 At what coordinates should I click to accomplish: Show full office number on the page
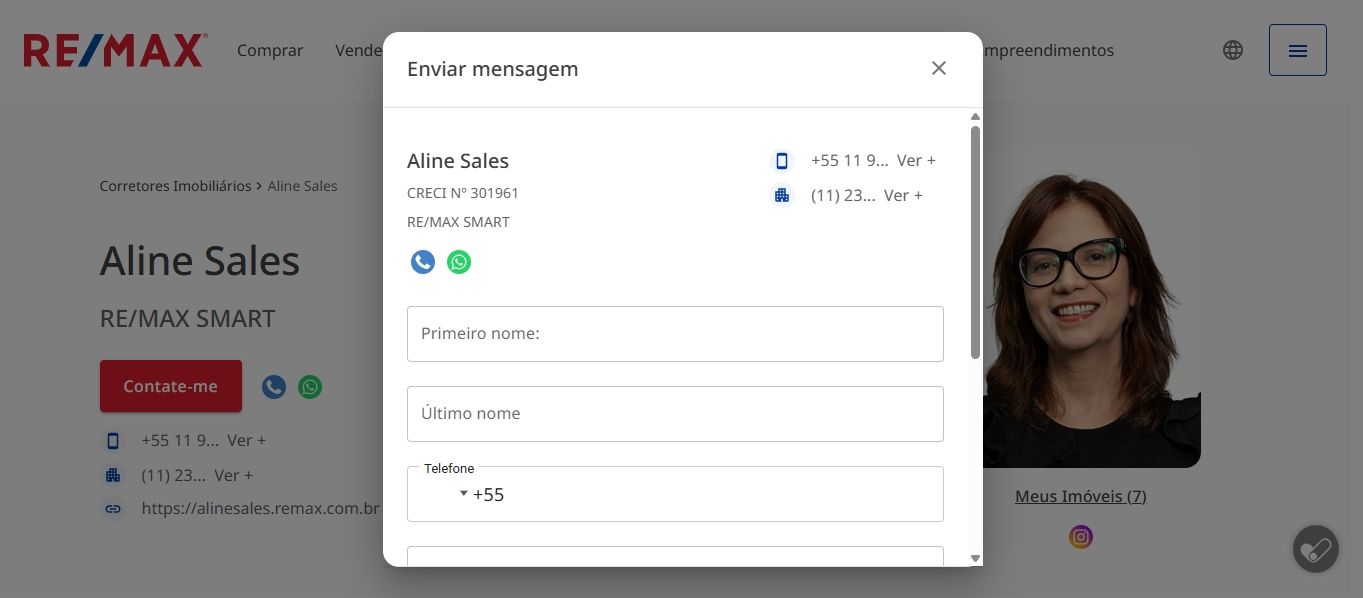(x=233, y=475)
